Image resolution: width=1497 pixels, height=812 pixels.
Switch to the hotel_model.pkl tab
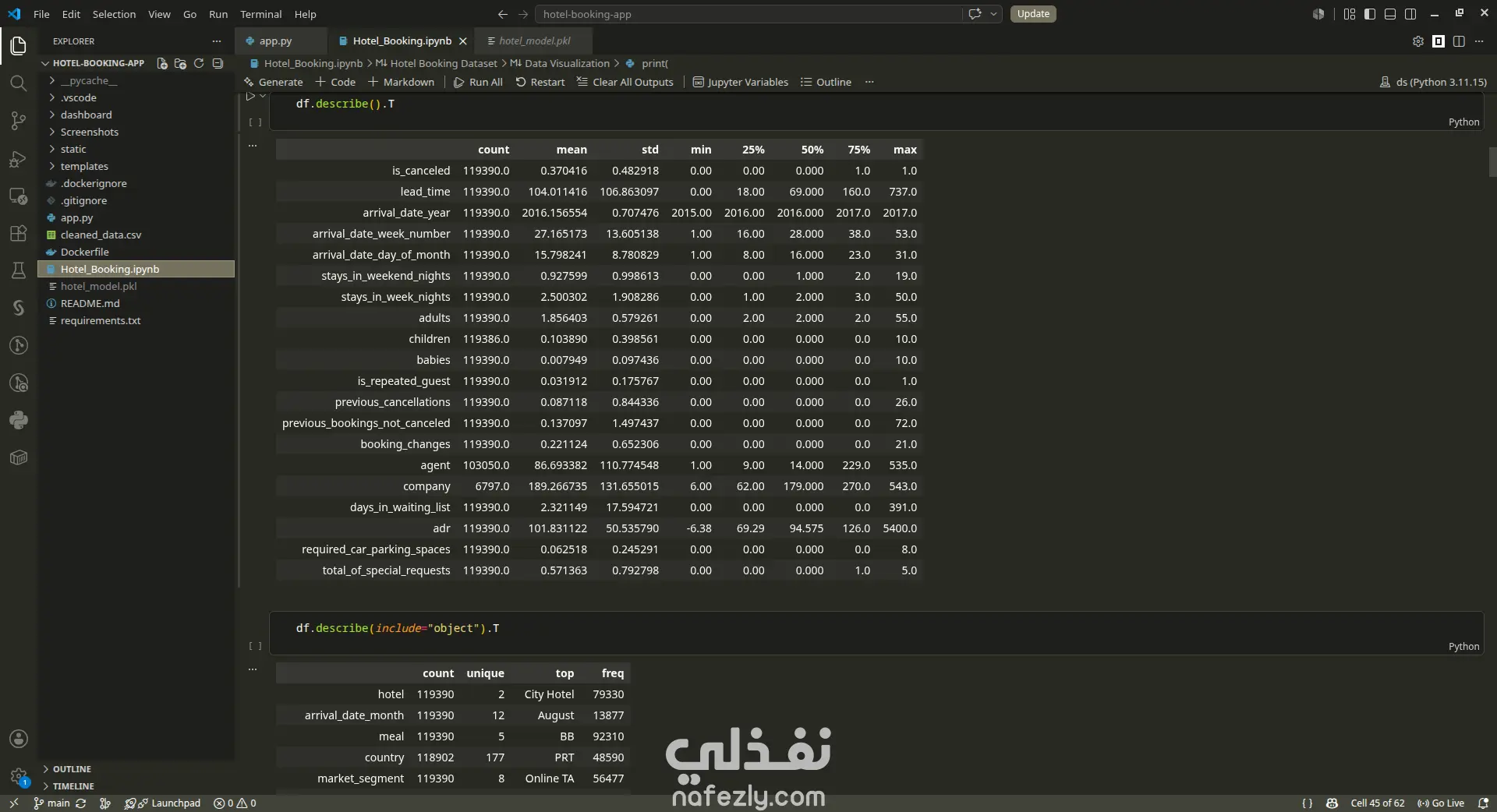point(535,41)
